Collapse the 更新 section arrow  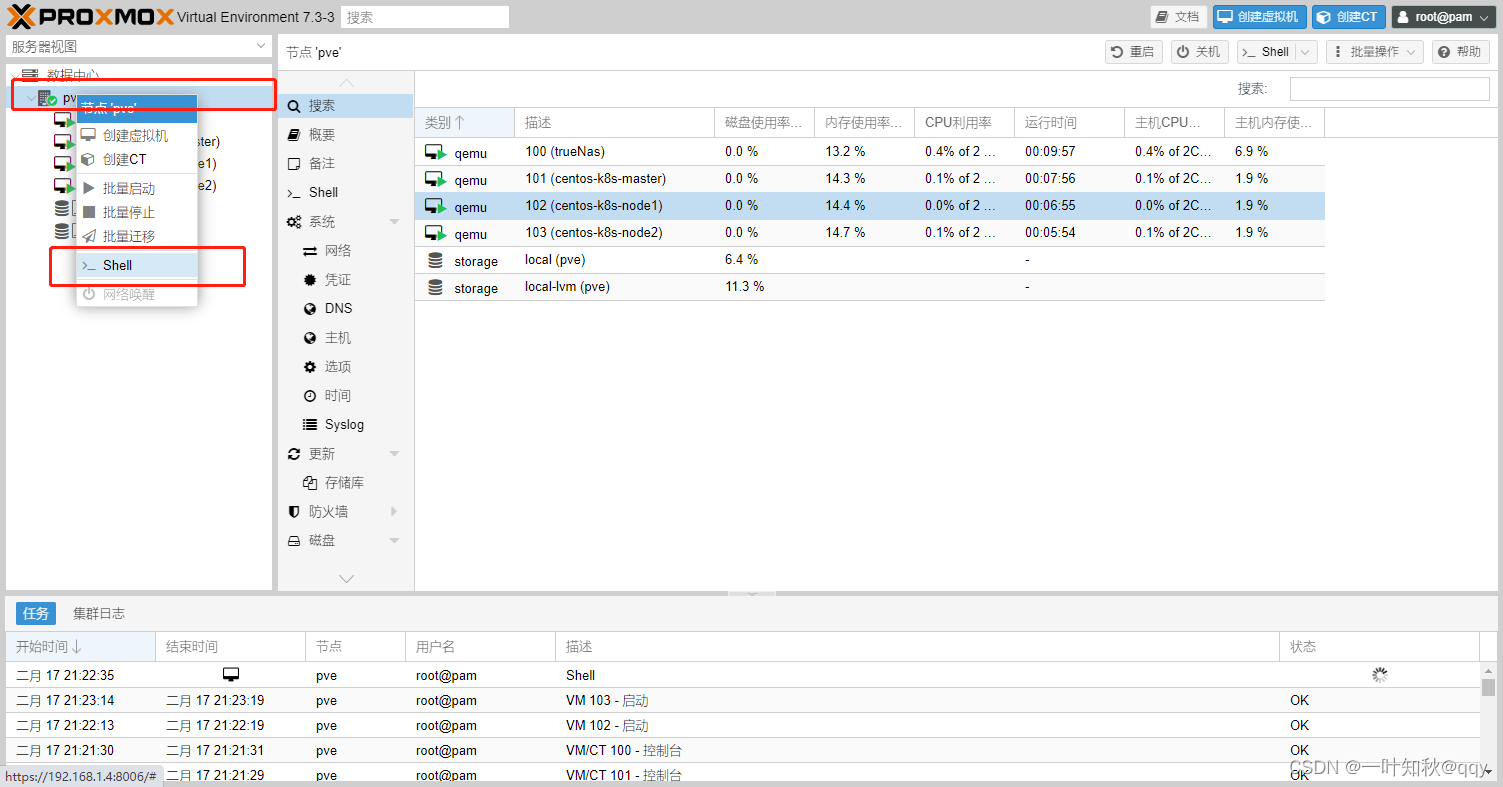(x=394, y=453)
